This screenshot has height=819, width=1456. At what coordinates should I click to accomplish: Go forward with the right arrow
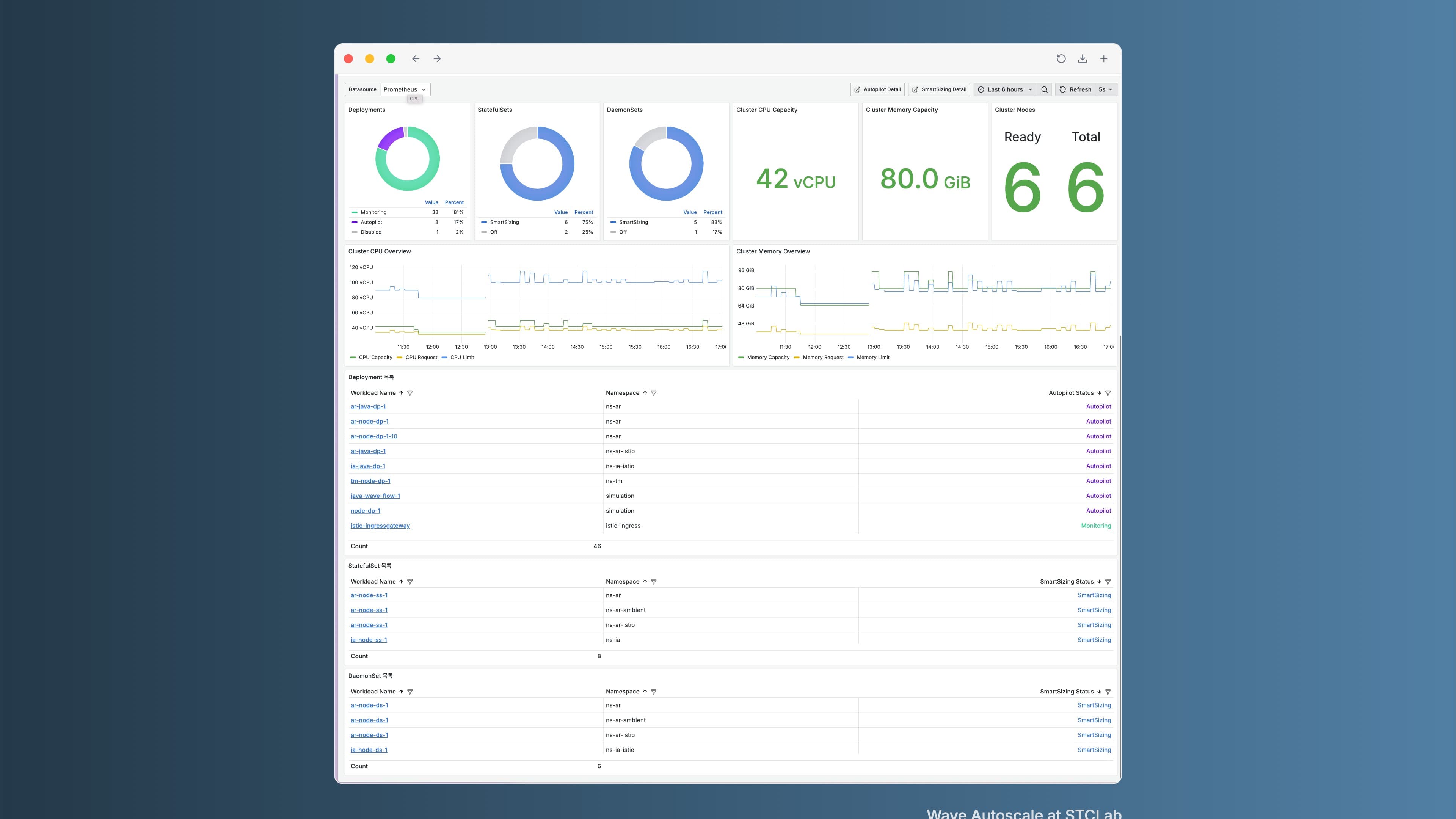point(437,59)
